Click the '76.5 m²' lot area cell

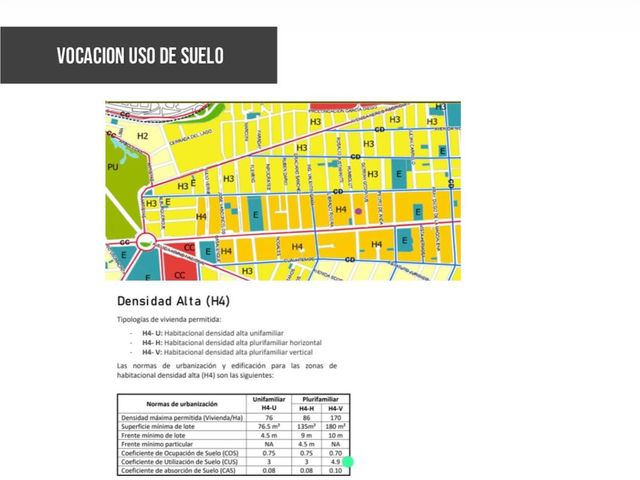[x=269, y=427]
